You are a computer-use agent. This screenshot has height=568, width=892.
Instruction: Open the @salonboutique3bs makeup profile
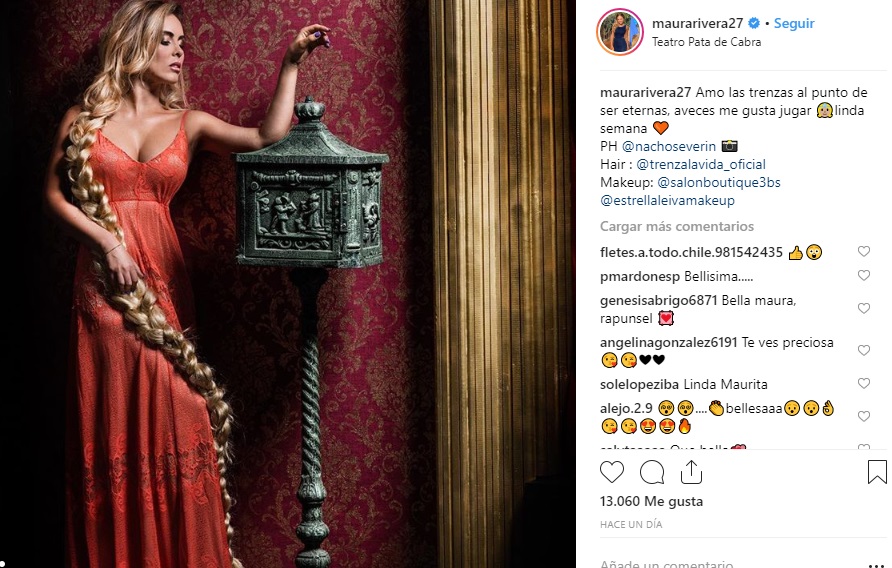click(718, 183)
